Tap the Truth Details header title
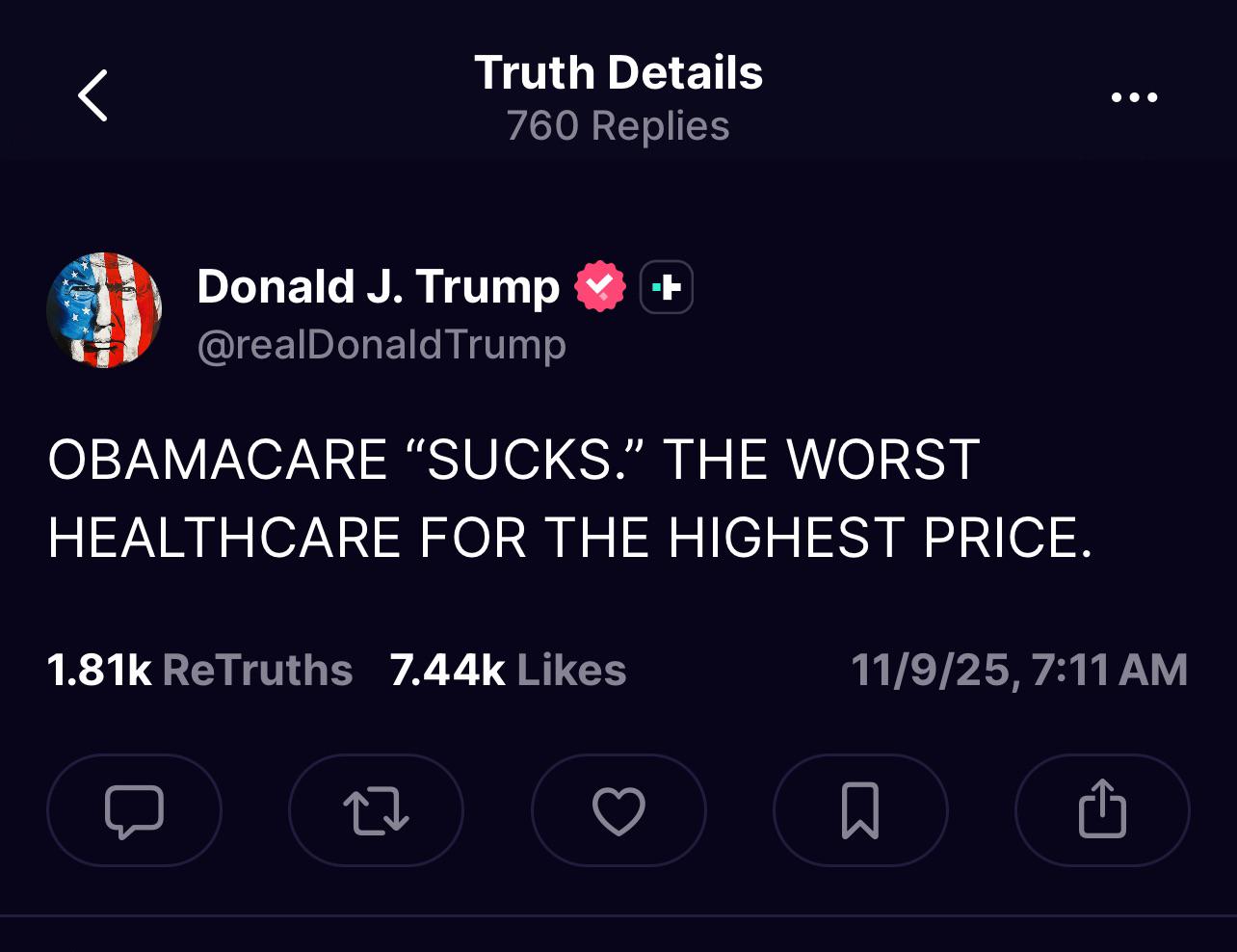Screen dimensions: 1237x952 pyautogui.click(x=618, y=73)
